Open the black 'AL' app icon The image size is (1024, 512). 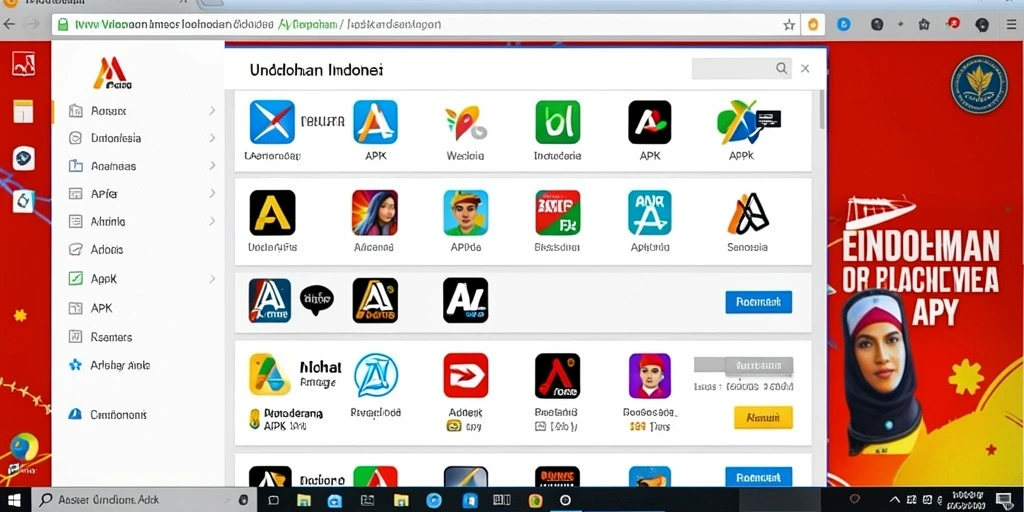tap(466, 300)
